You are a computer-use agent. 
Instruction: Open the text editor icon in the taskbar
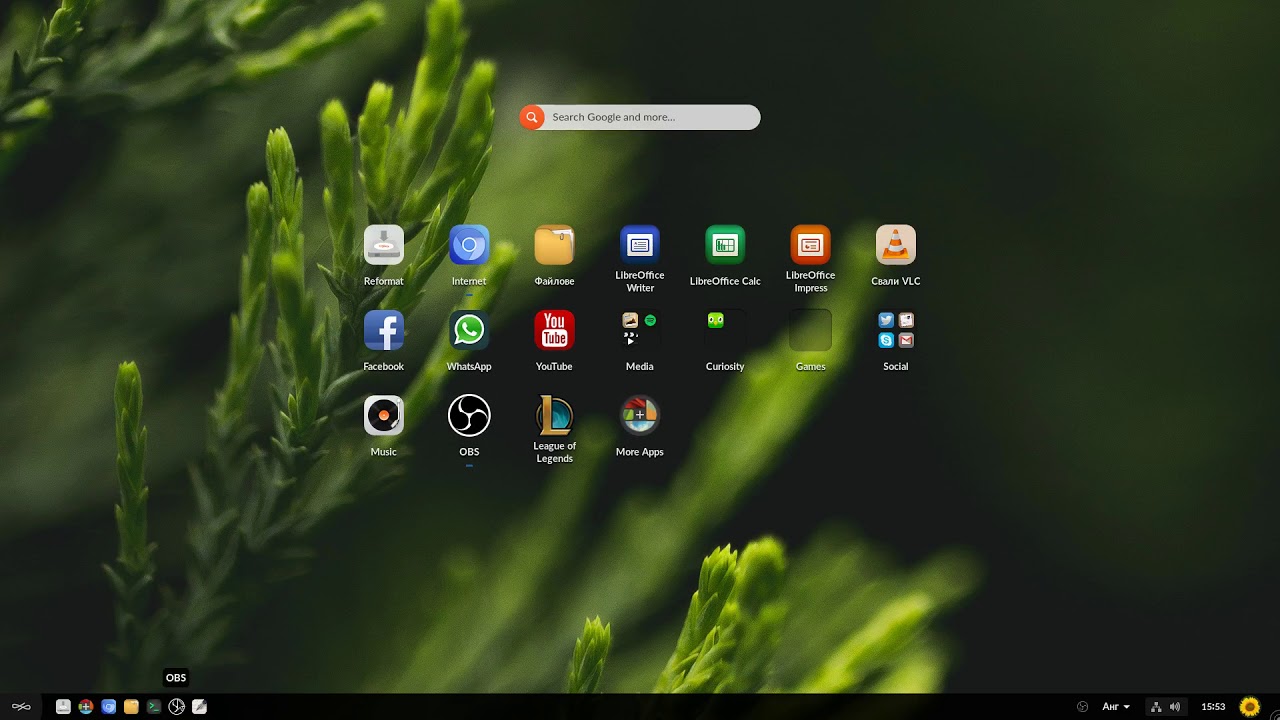(199, 707)
